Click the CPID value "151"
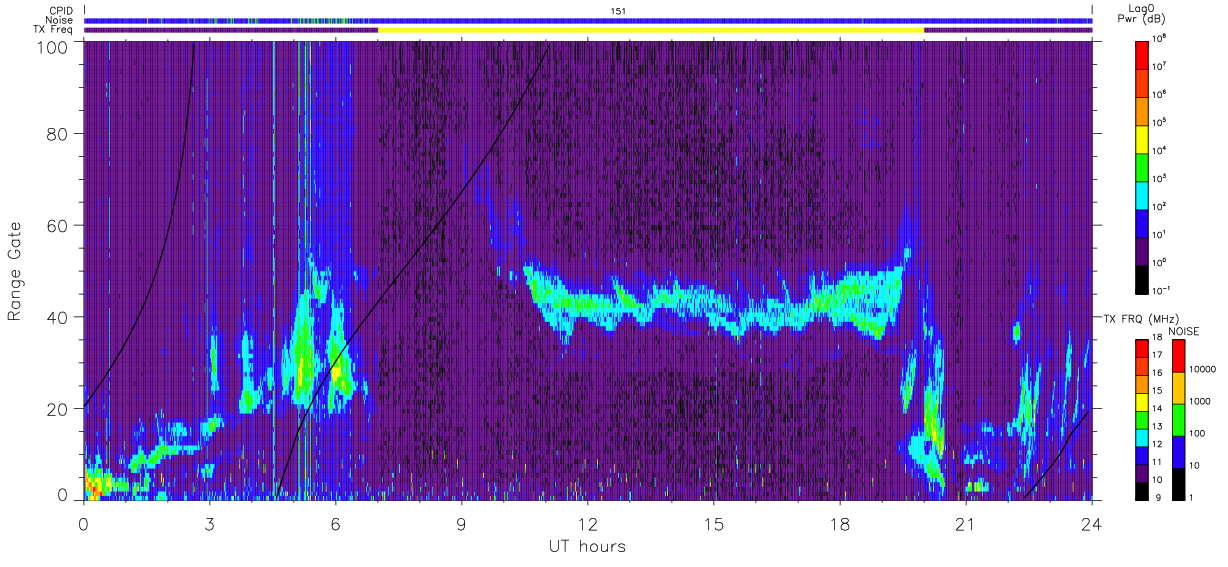Viewport: 1228px width, 567px height. point(618,10)
